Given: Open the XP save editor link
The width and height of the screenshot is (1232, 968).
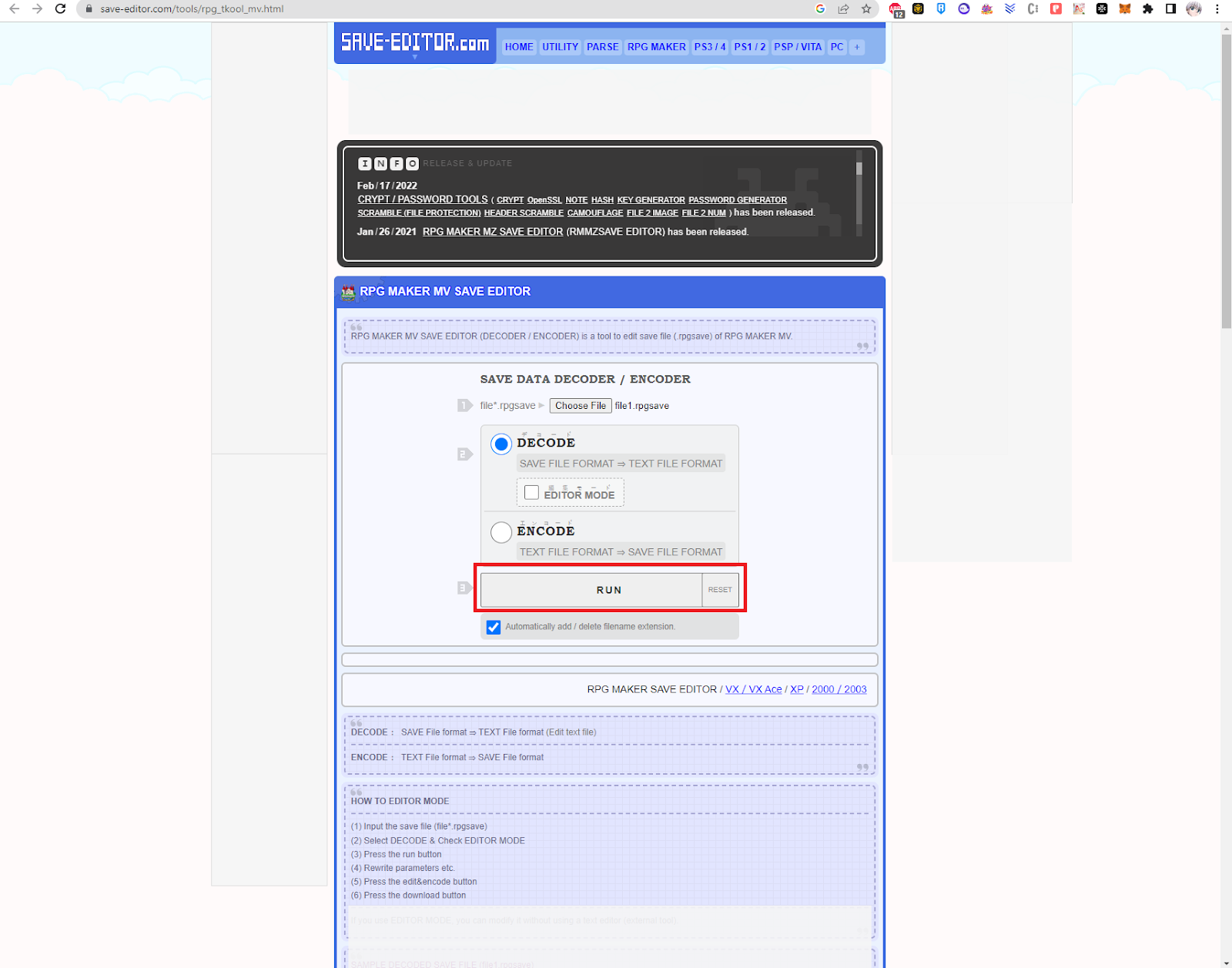Looking at the screenshot, I should [797, 690].
